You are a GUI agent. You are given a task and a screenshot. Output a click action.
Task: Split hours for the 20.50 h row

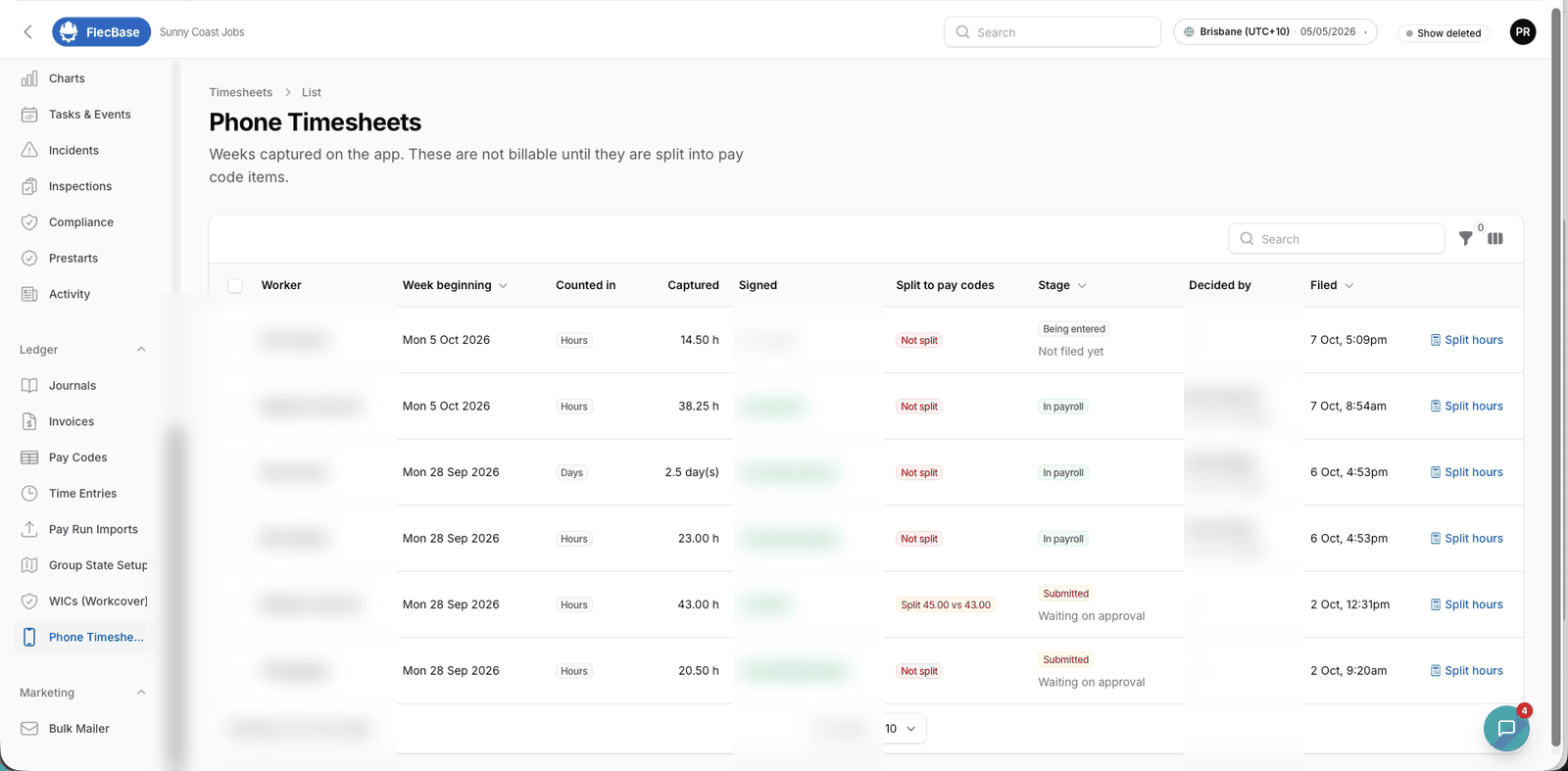(1466, 671)
